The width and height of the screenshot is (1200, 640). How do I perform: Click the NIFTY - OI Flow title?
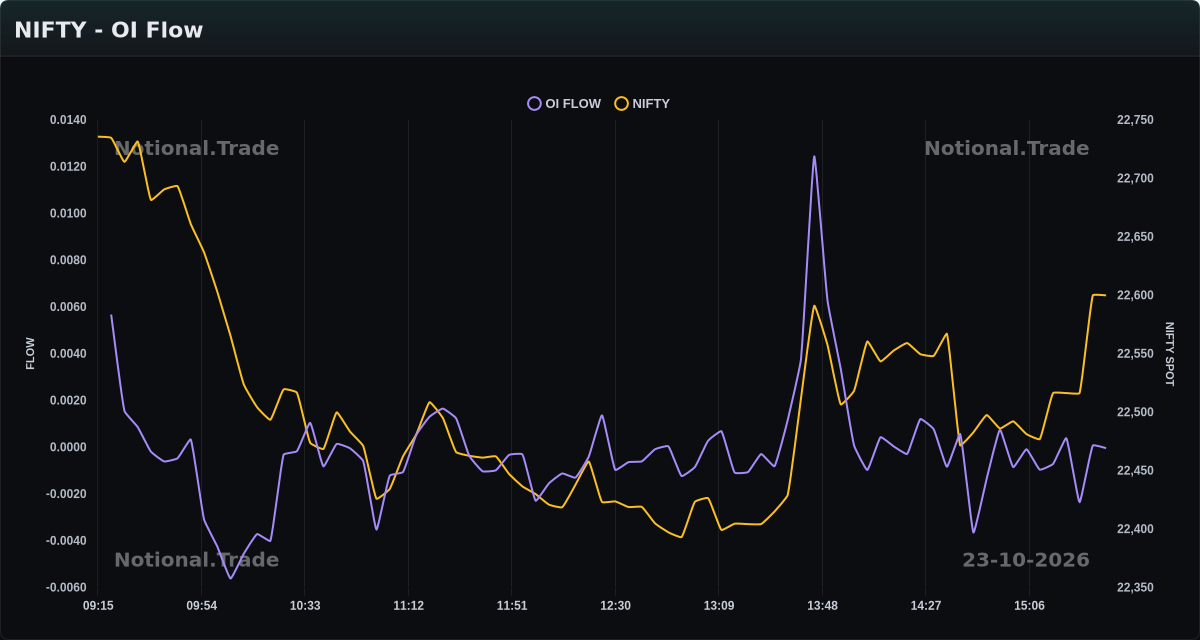click(109, 30)
